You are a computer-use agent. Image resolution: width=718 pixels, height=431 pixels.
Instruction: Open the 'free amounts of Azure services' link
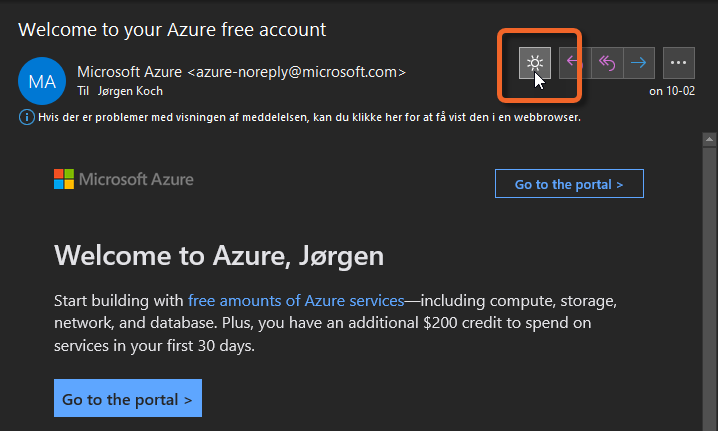[296, 300]
